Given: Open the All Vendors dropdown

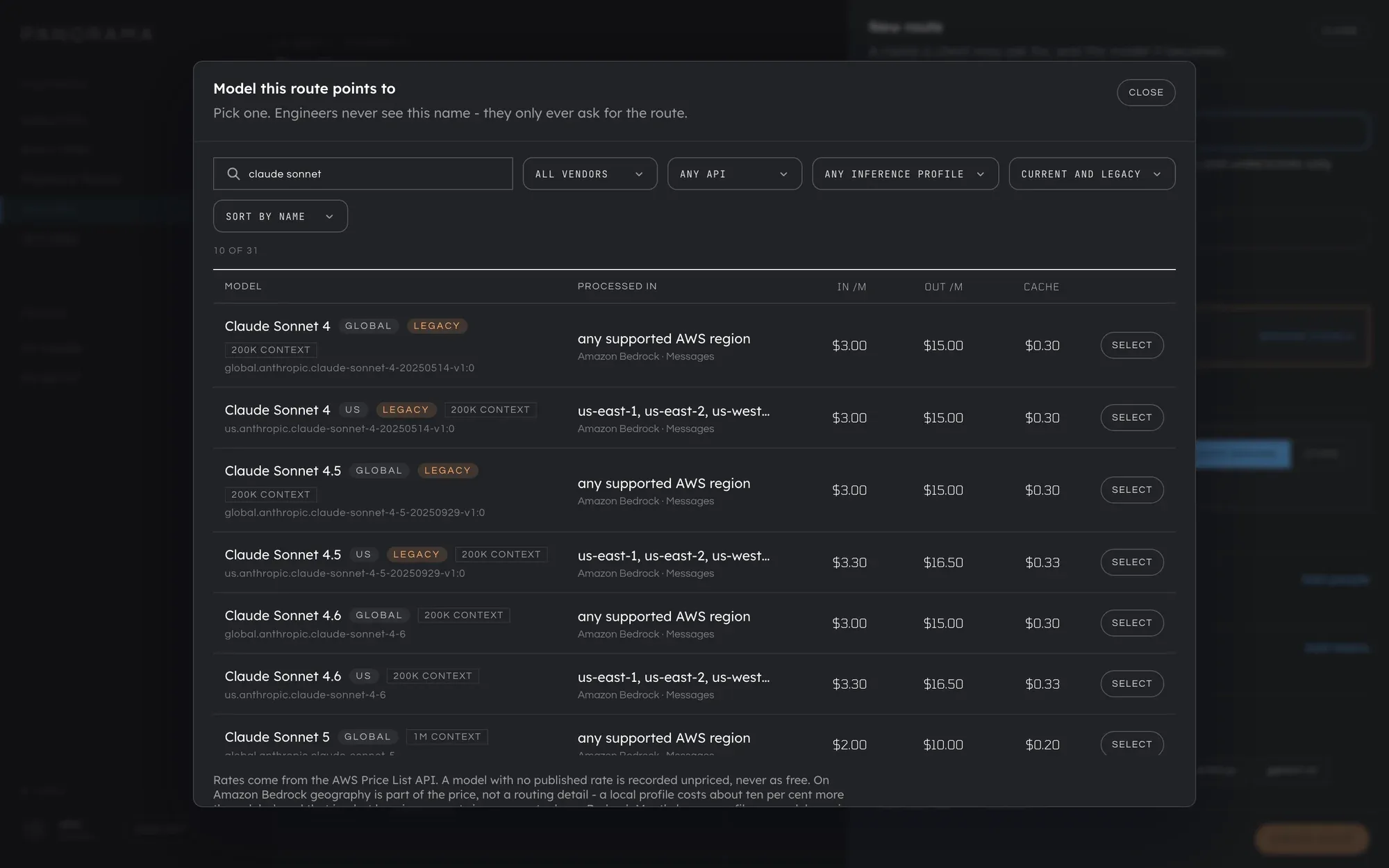Looking at the screenshot, I should click(x=590, y=174).
